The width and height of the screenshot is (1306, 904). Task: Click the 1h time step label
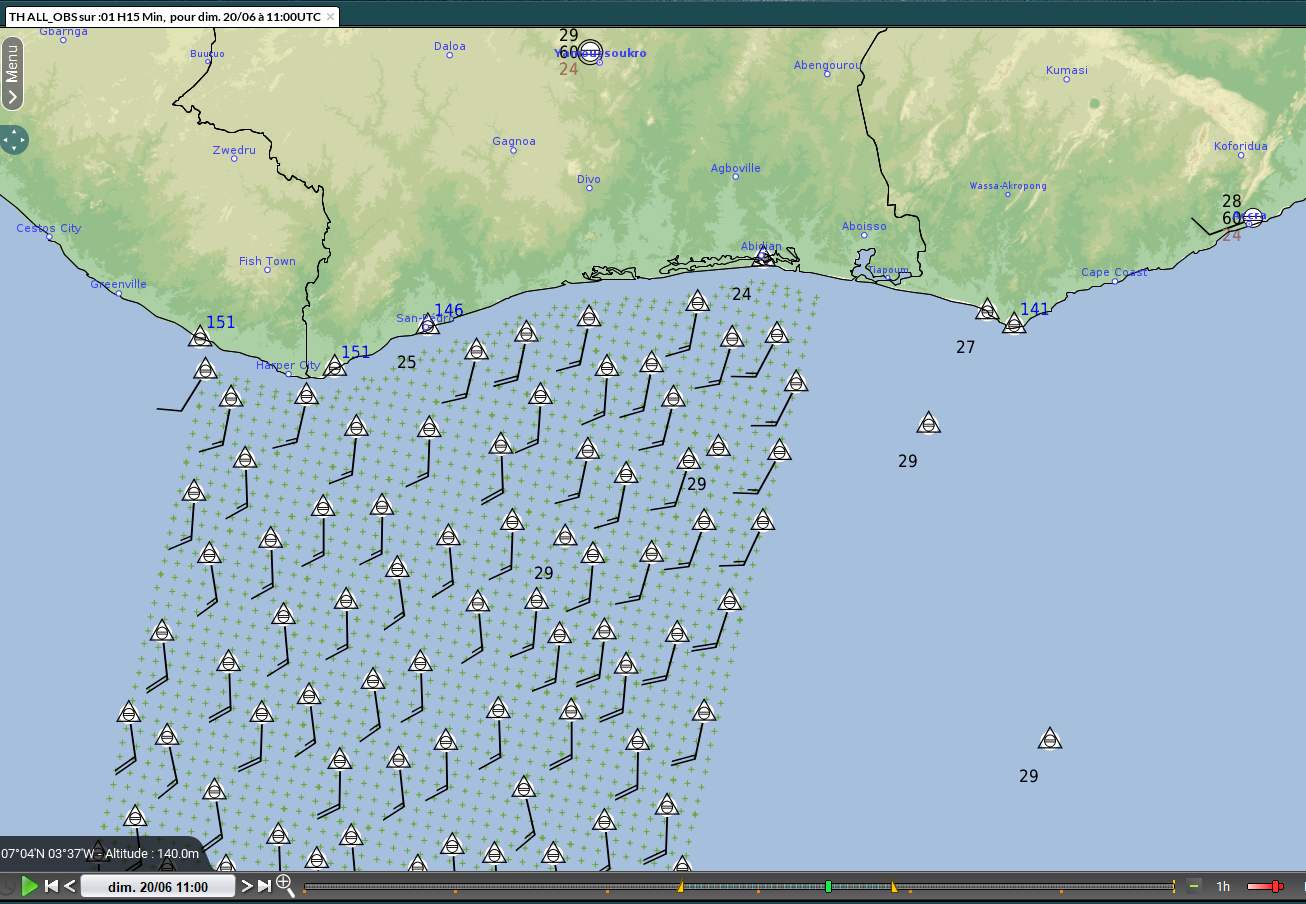pos(1223,887)
